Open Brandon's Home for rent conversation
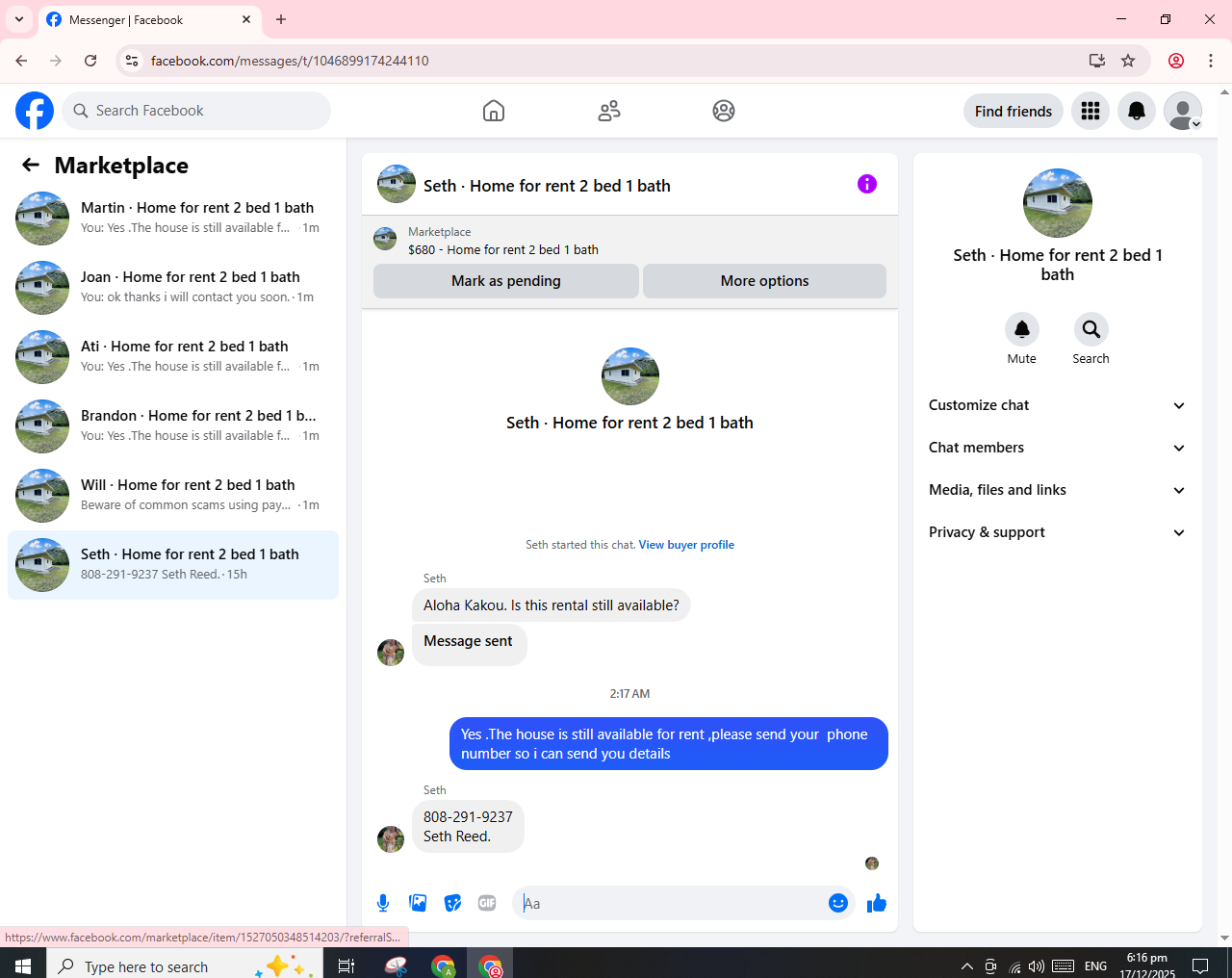1232x978 pixels. (x=173, y=426)
